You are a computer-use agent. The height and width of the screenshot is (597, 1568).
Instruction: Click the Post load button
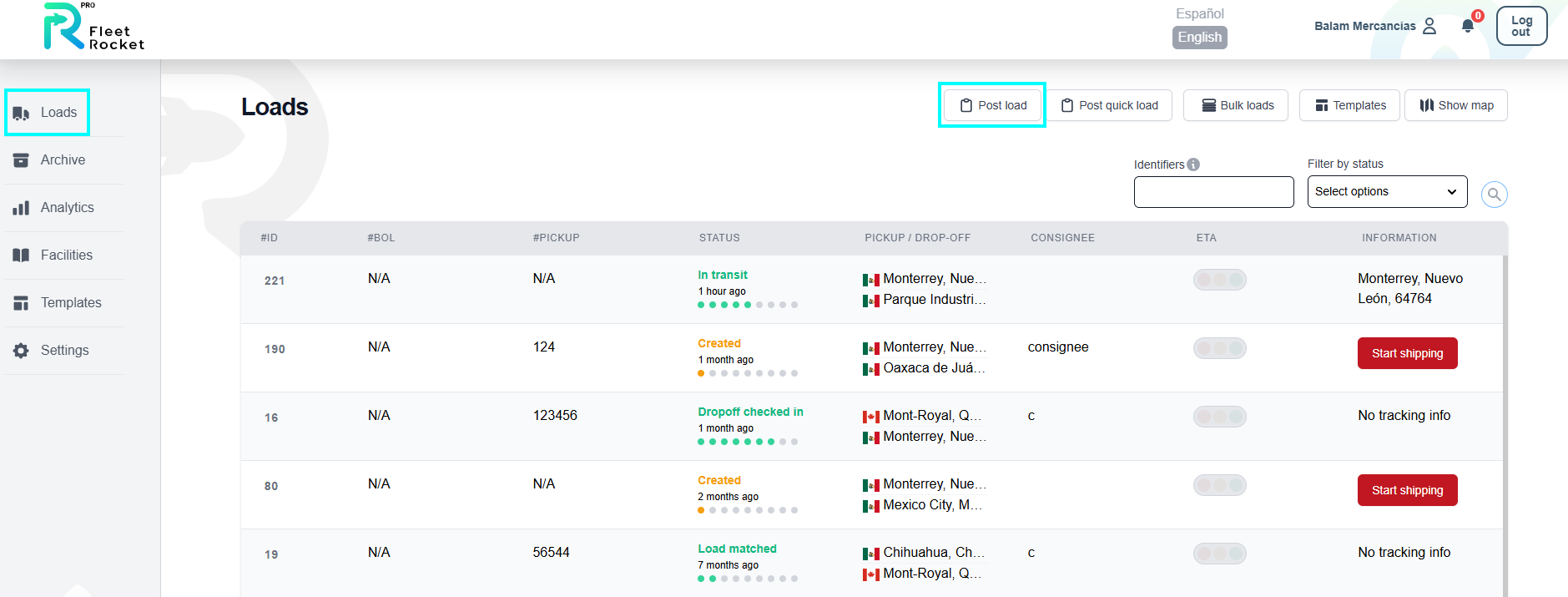click(993, 105)
